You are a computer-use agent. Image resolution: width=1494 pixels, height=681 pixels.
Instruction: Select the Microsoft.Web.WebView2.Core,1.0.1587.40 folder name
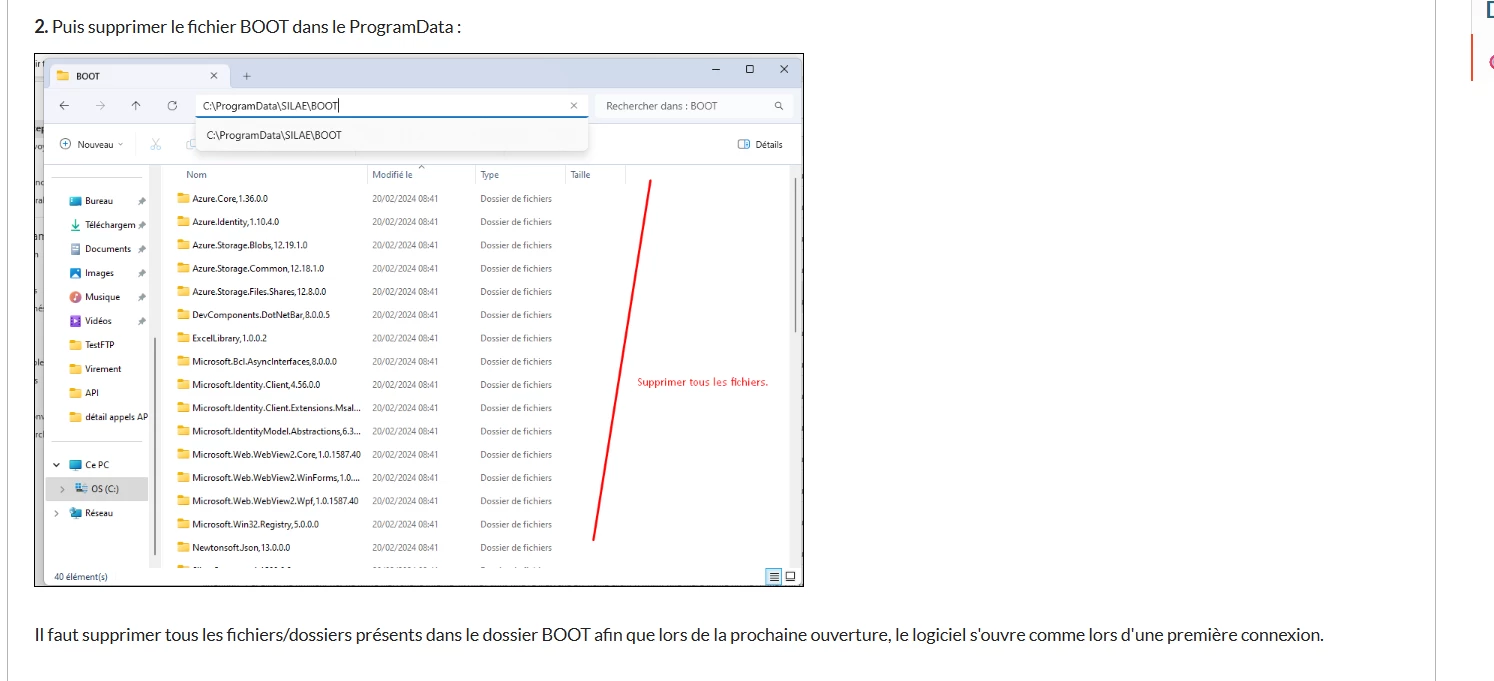[276, 454]
